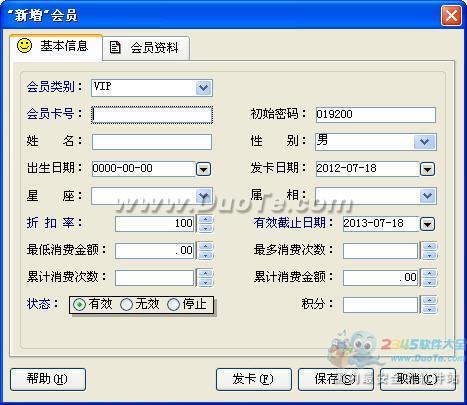The width and height of the screenshot is (467, 405).
Task: Select the 有效 status radio button
Action: 79,304
